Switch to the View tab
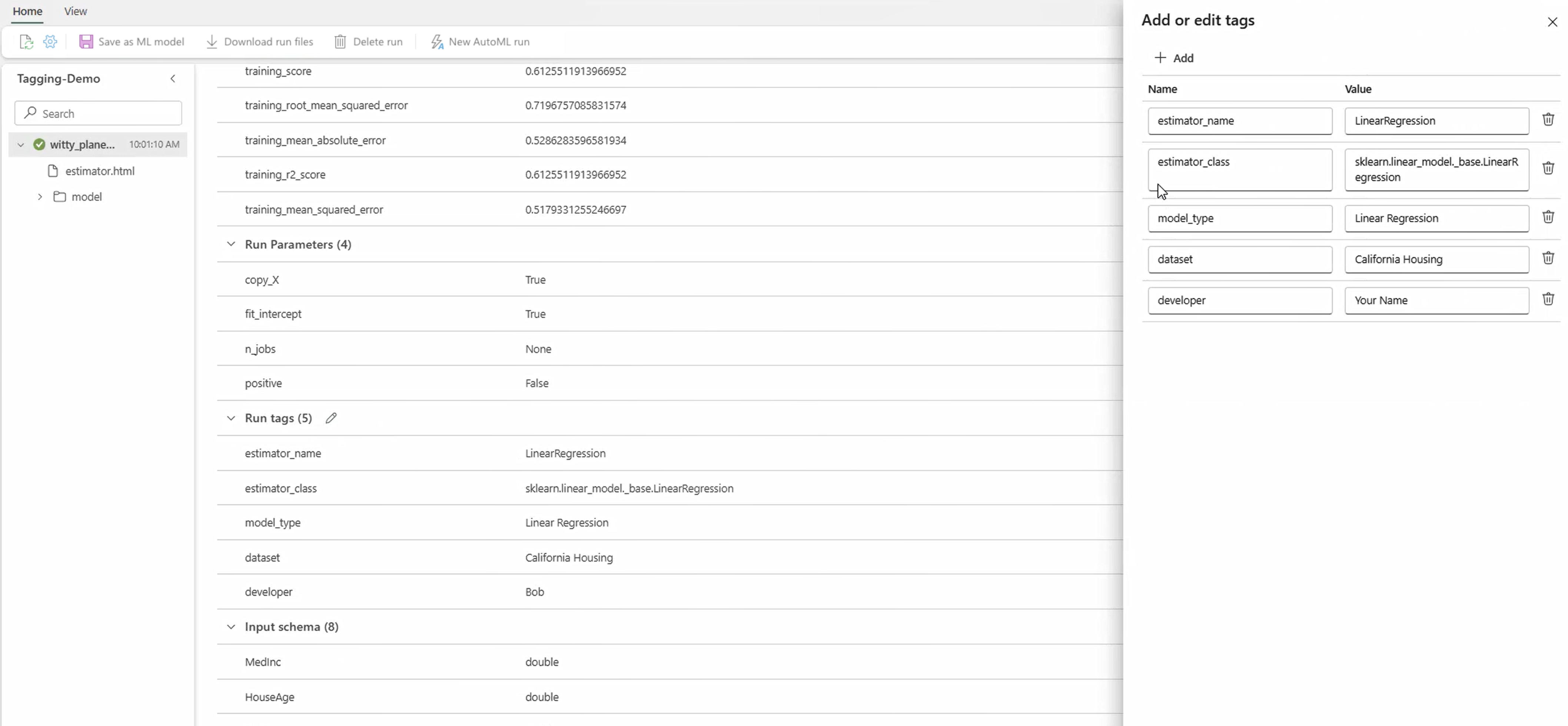This screenshot has width=1568, height=726. pyautogui.click(x=76, y=11)
